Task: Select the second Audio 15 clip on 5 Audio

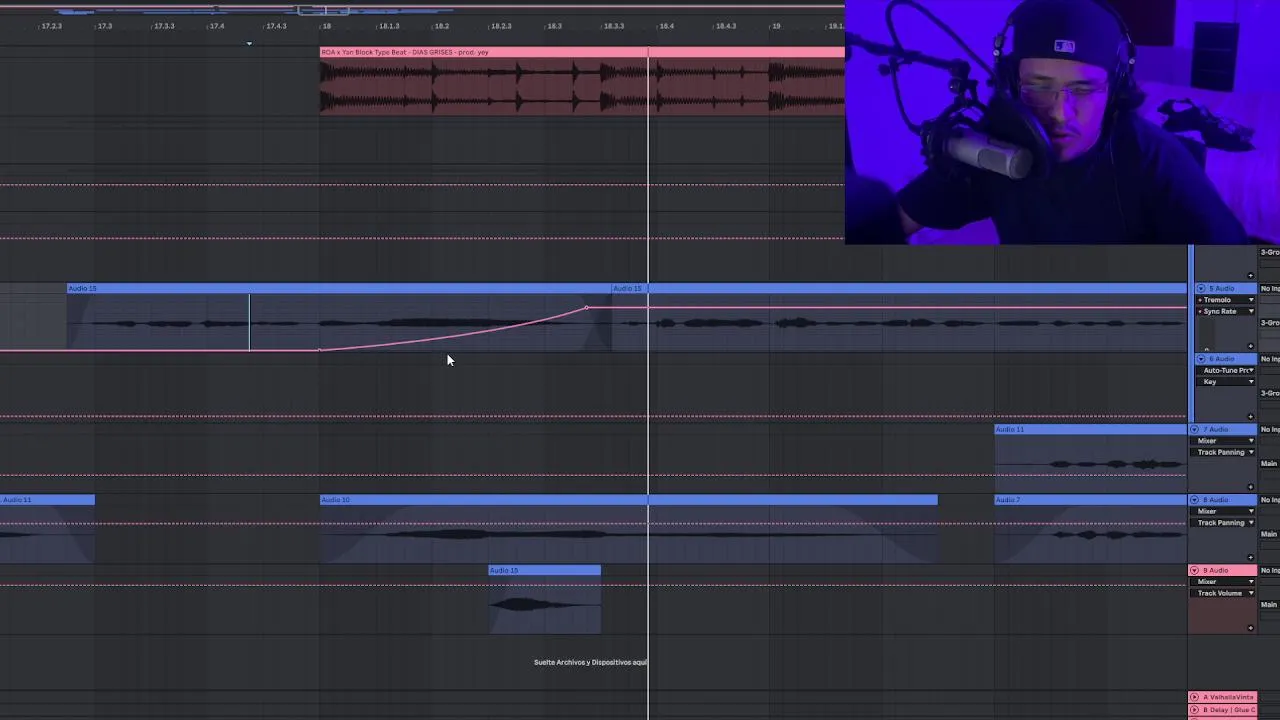Action: pos(899,288)
